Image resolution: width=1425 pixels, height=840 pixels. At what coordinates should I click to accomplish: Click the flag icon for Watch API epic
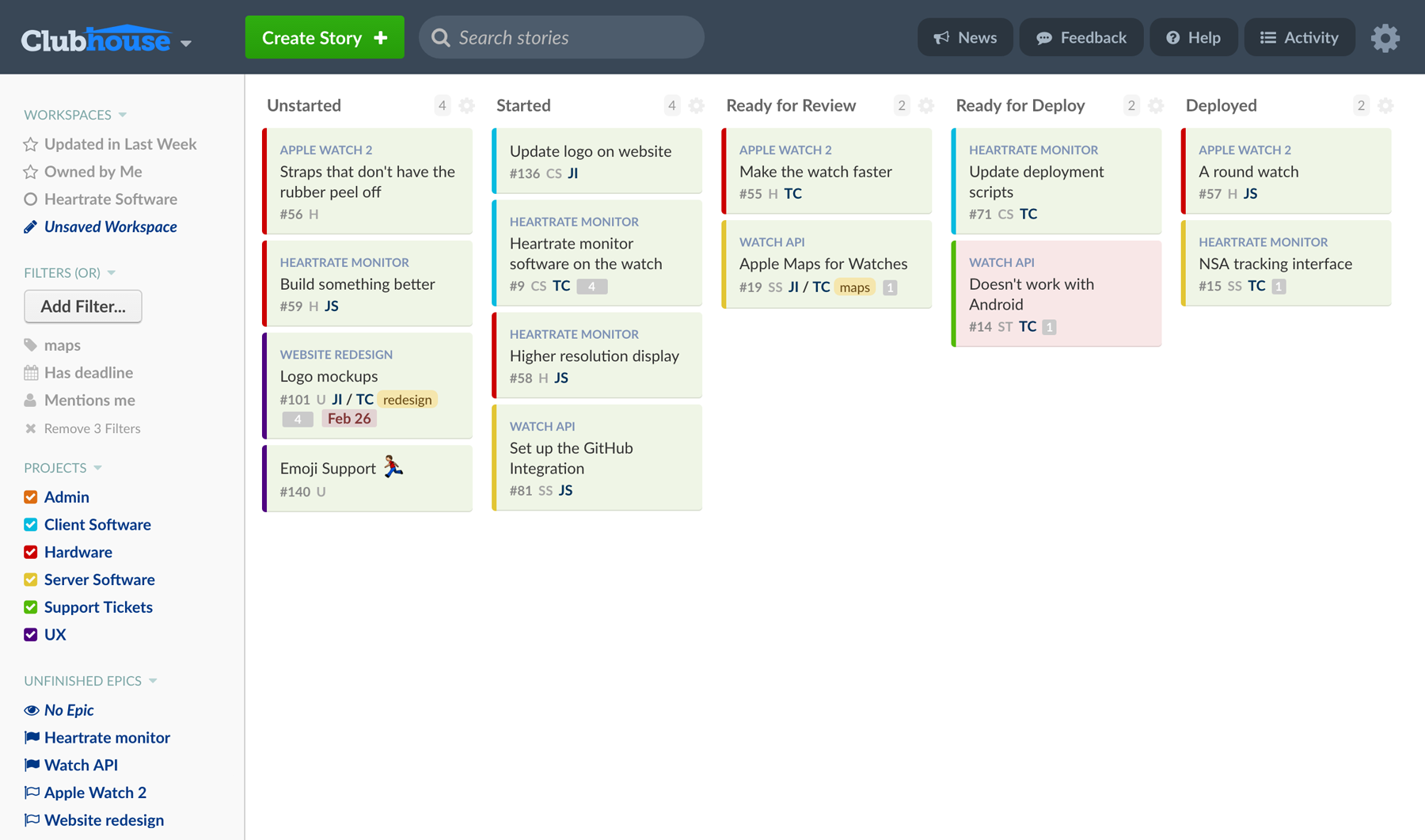point(32,766)
